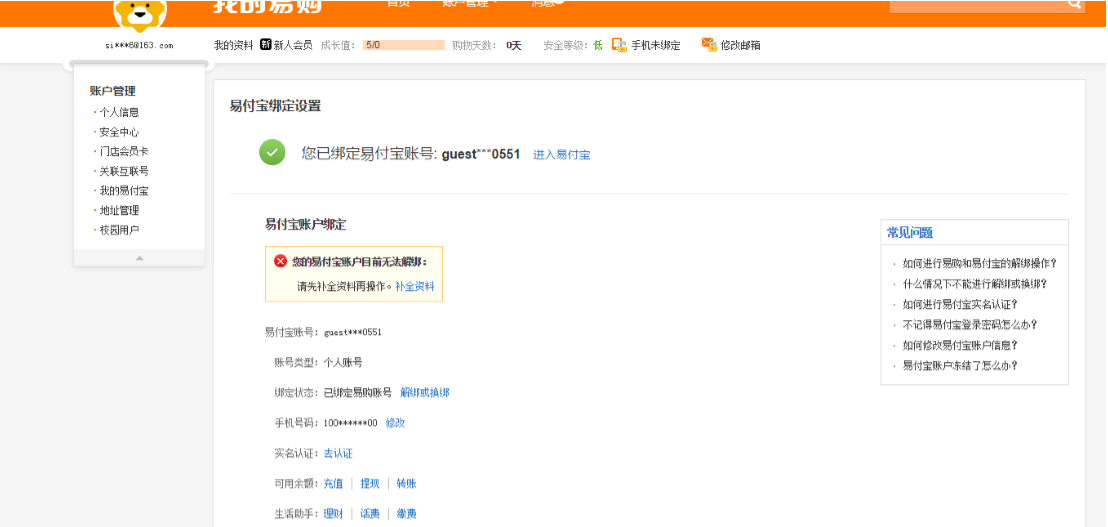Screen dimensions: 1108x527
Task: Select 门店会员卡 in the sidebar
Action: [124, 151]
